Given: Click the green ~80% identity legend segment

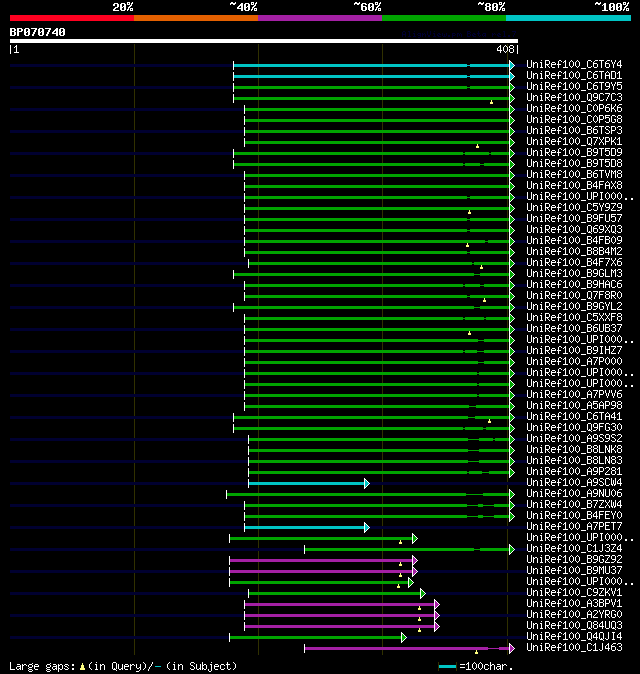Looking at the screenshot, I should pyautogui.click(x=444, y=18).
